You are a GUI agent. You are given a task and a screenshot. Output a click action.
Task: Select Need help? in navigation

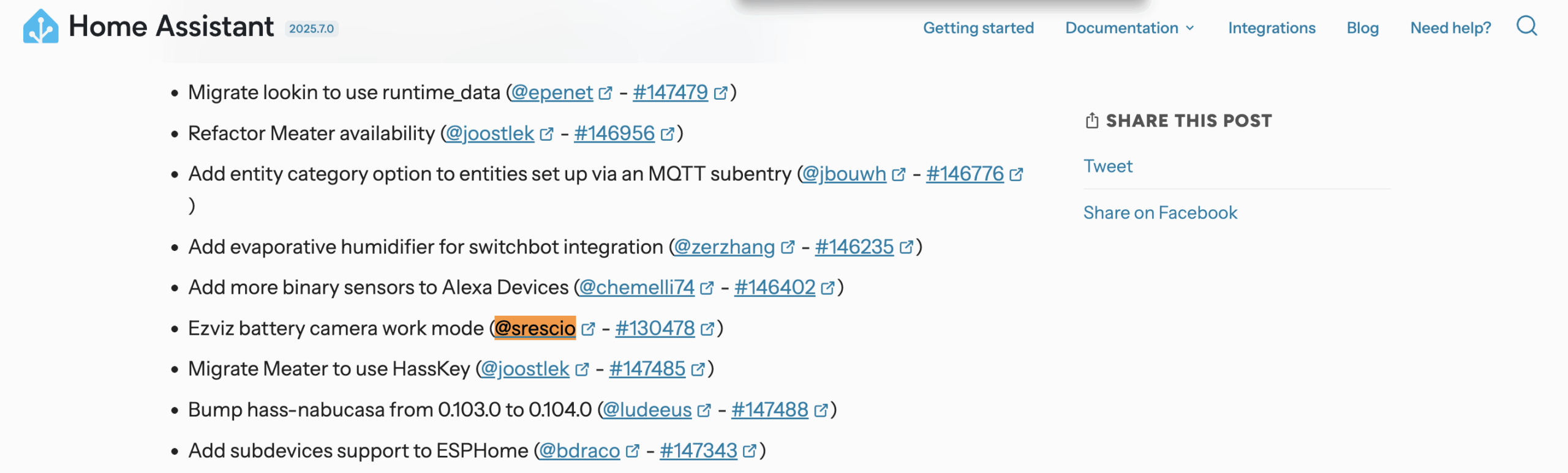pyautogui.click(x=1450, y=28)
